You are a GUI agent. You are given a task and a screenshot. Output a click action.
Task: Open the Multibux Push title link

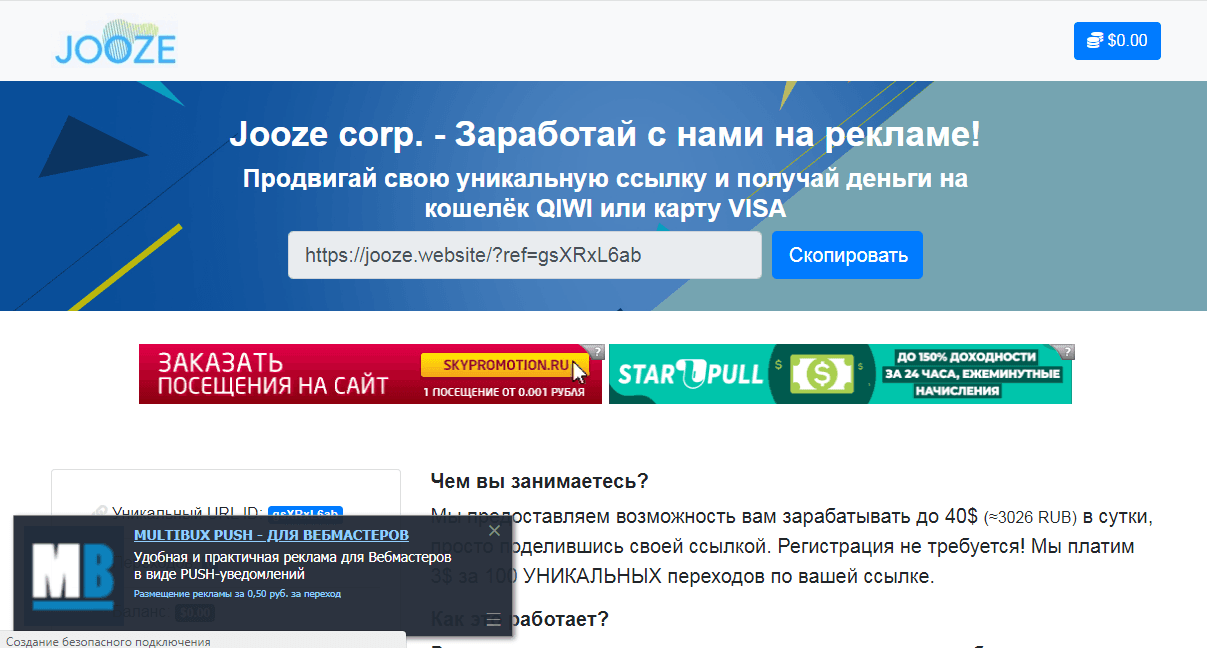(271, 535)
